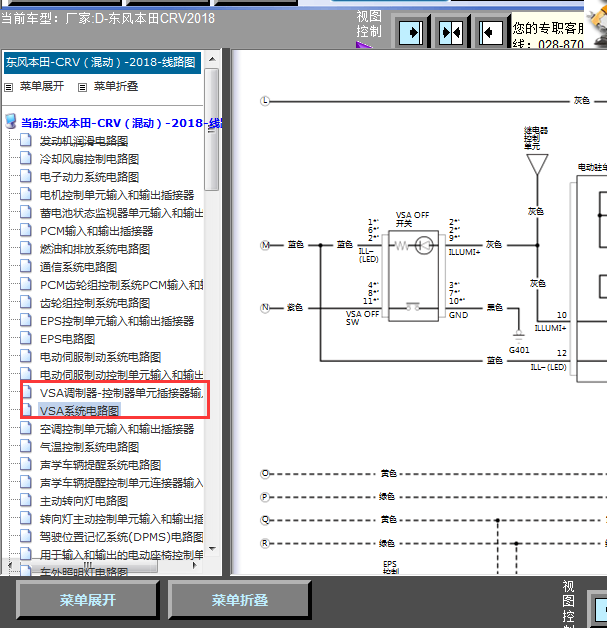The height and width of the screenshot is (628, 607).
Task: Click document icon beside 电子动力系统电路图
Action: [x=26, y=176]
